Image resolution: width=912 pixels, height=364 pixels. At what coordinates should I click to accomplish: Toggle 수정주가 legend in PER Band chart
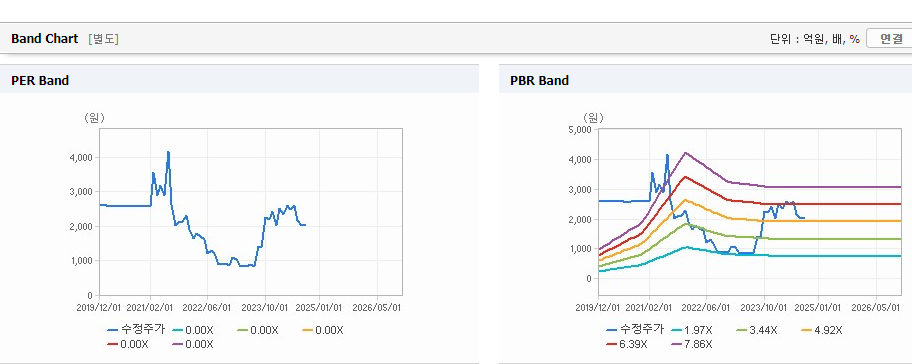[137, 330]
